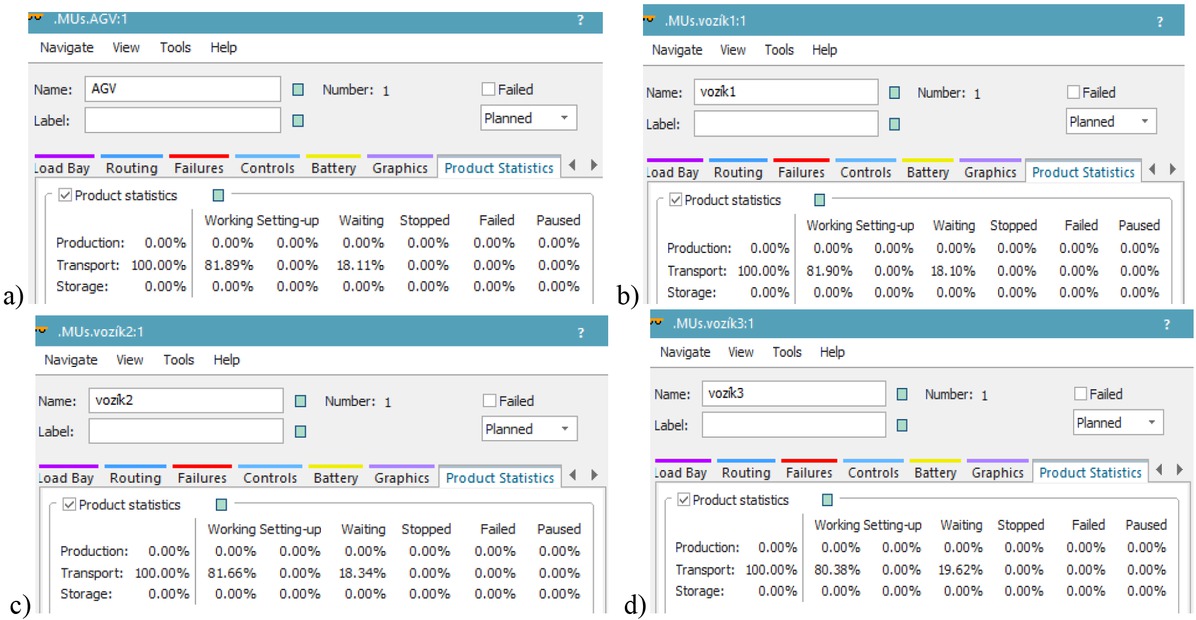The image size is (1196, 620).
Task: Open the Tools menu in vozík2 window
Action: [179, 360]
